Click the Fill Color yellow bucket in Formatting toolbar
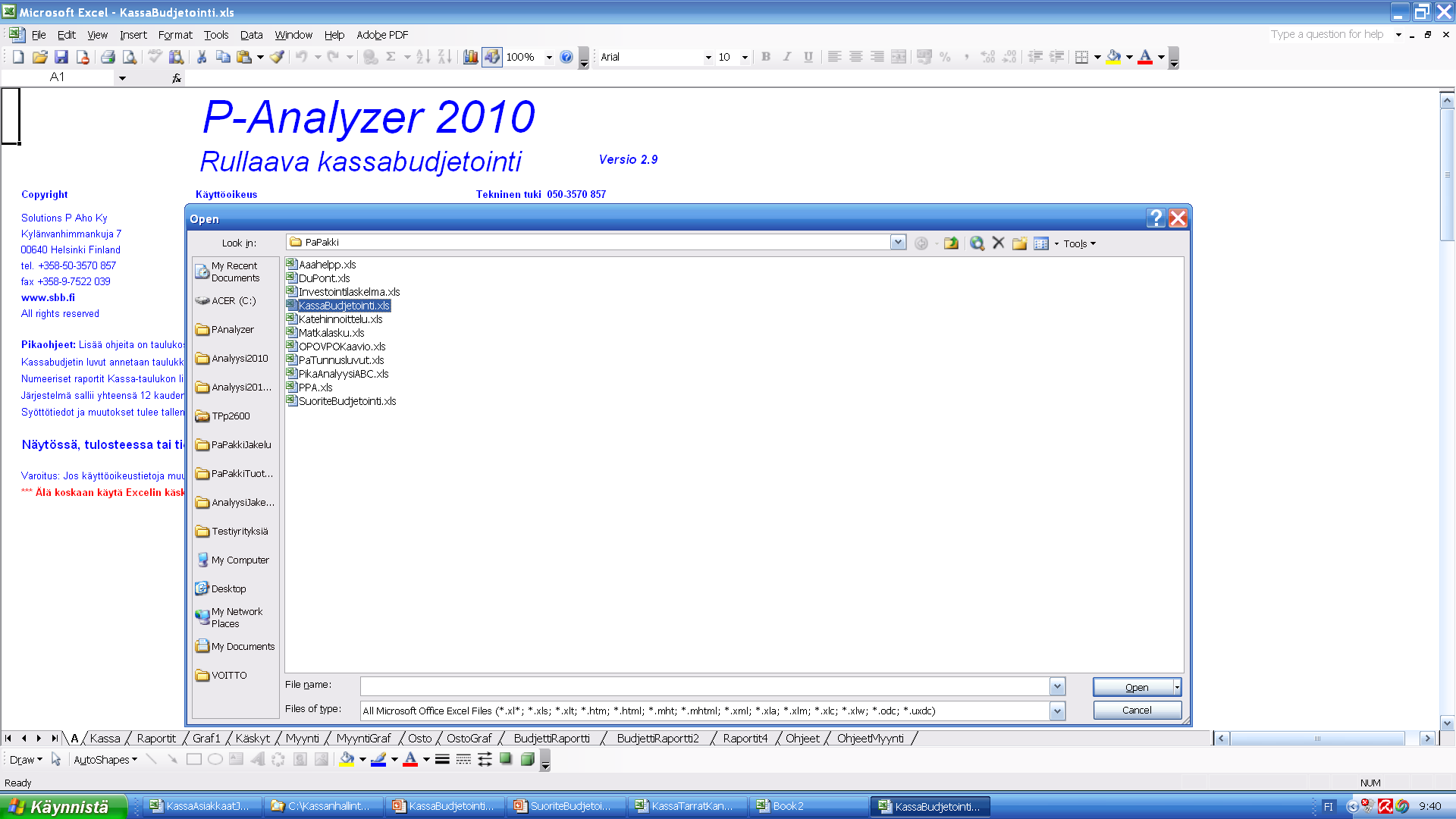Viewport: 1456px width, 819px height. pos(1113,57)
